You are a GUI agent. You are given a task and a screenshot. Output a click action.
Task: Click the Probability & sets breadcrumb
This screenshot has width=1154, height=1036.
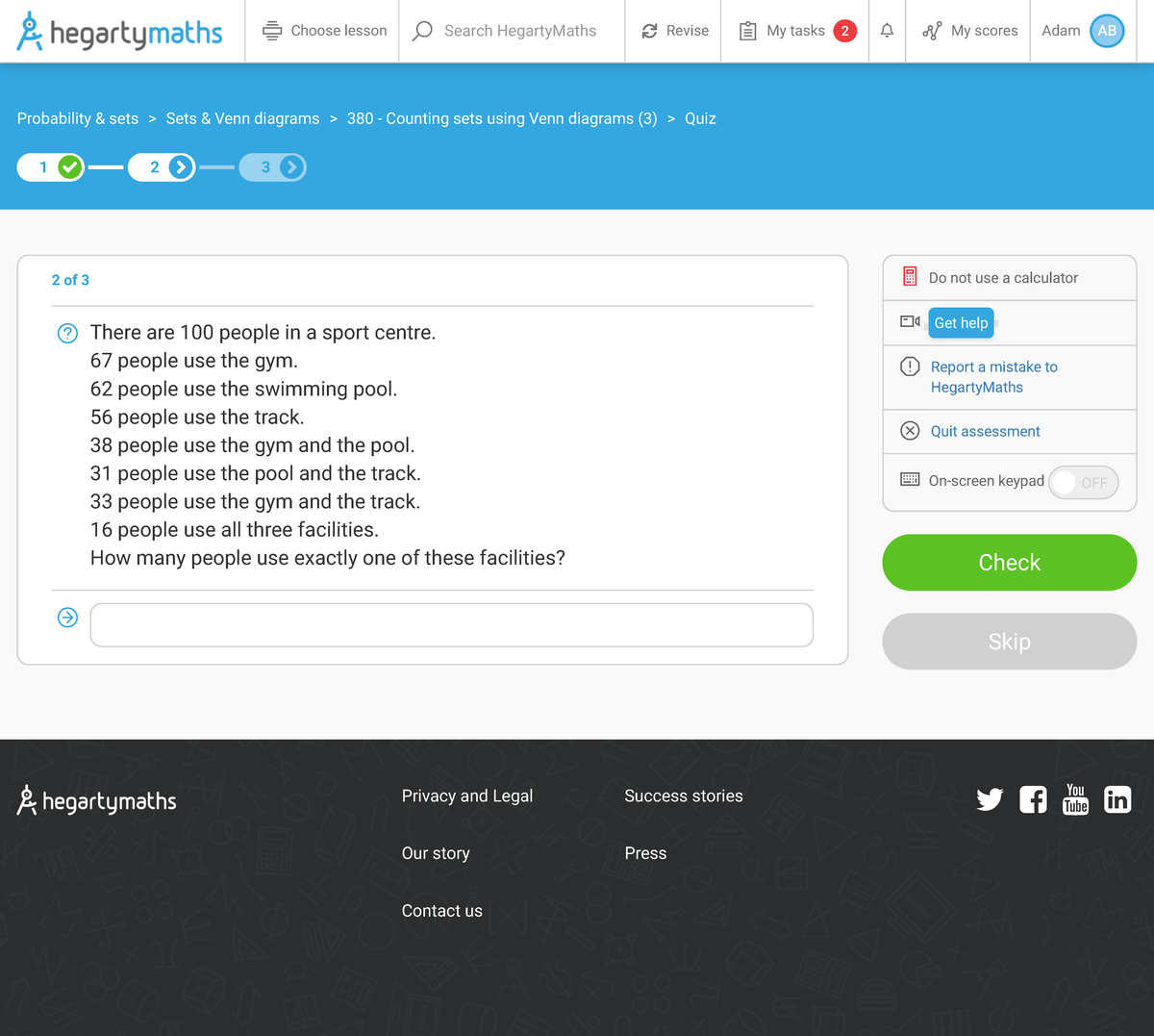77,118
